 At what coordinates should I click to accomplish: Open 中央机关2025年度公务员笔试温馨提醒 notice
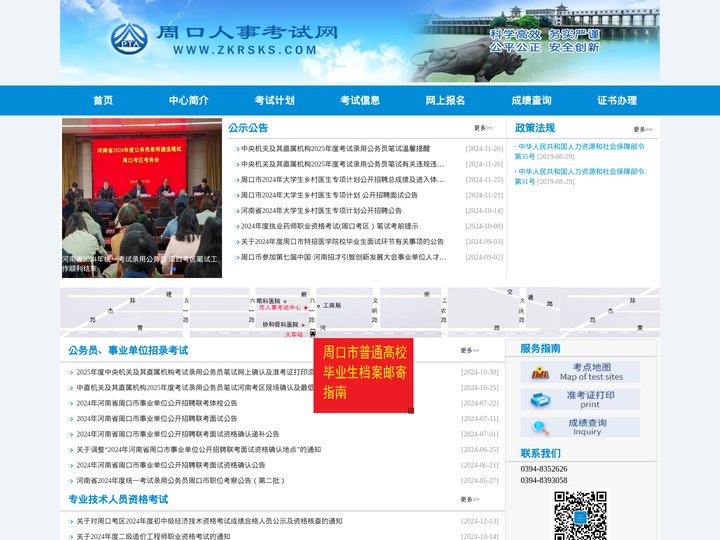point(335,148)
